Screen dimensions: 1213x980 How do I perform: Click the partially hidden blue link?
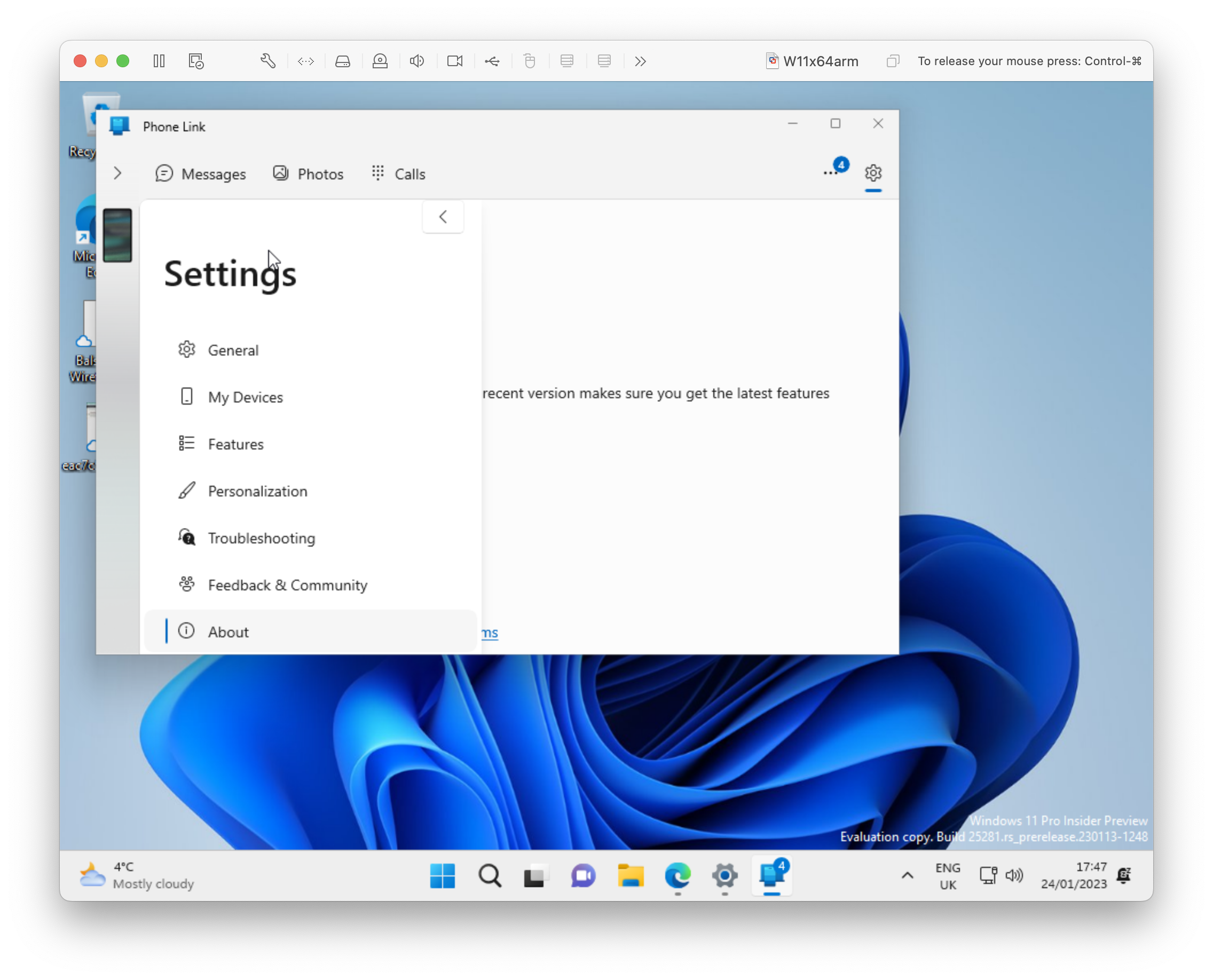[x=490, y=633]
